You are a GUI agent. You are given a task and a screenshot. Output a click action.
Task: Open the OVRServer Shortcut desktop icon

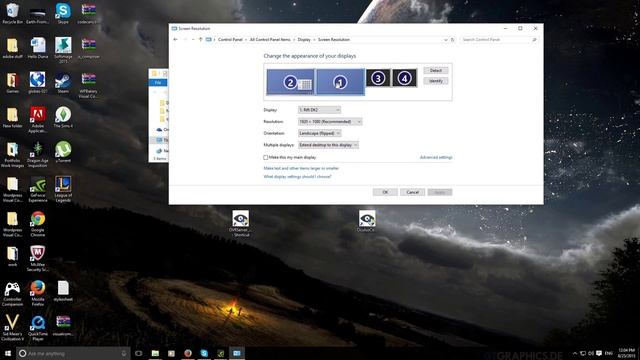(240, 223)
